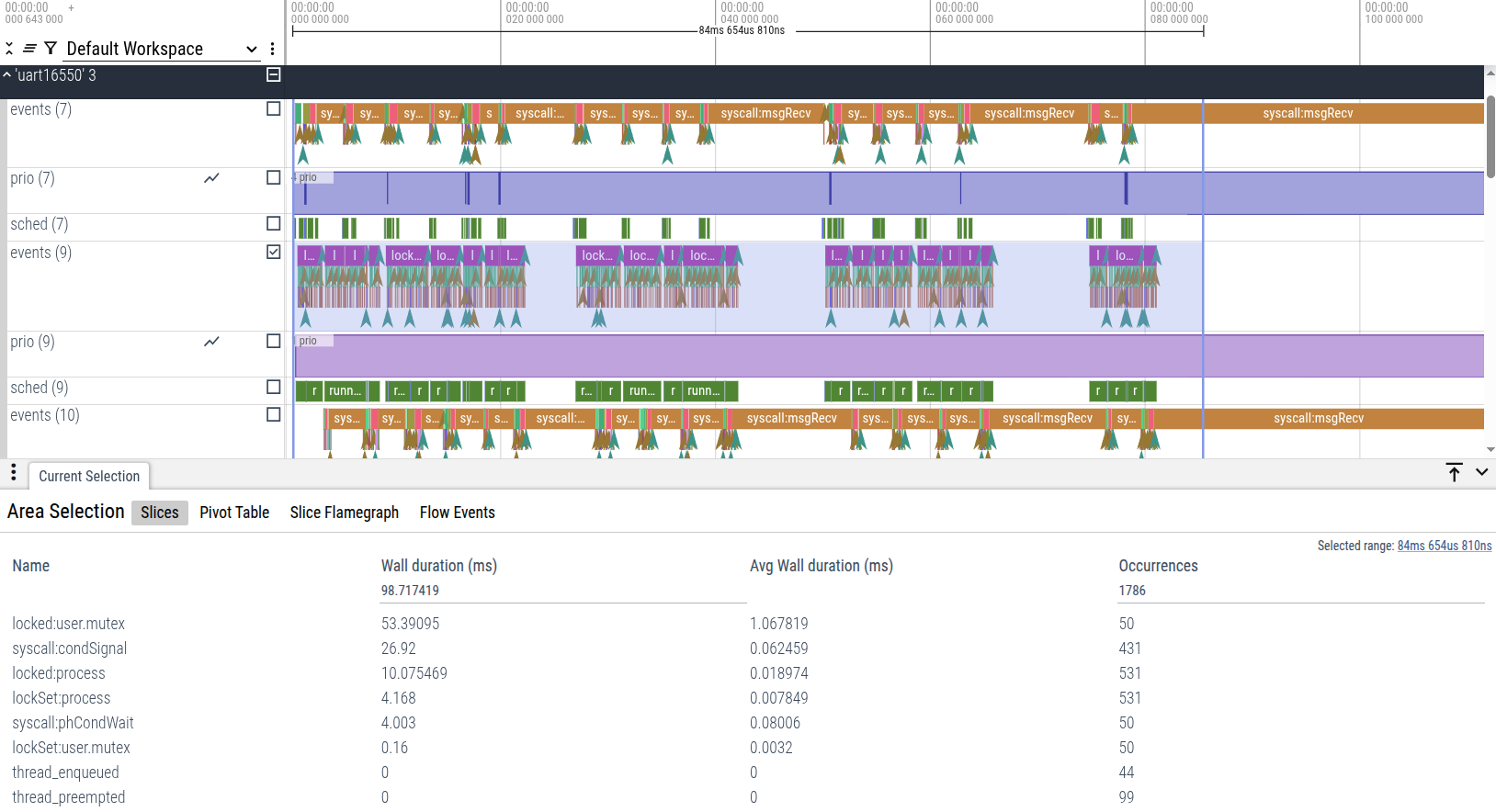Viewport: 1496px width, 812px height.
Task: Click the rightmost syscall:msgRecv slice in events (7)
Action: [1308, 113]
